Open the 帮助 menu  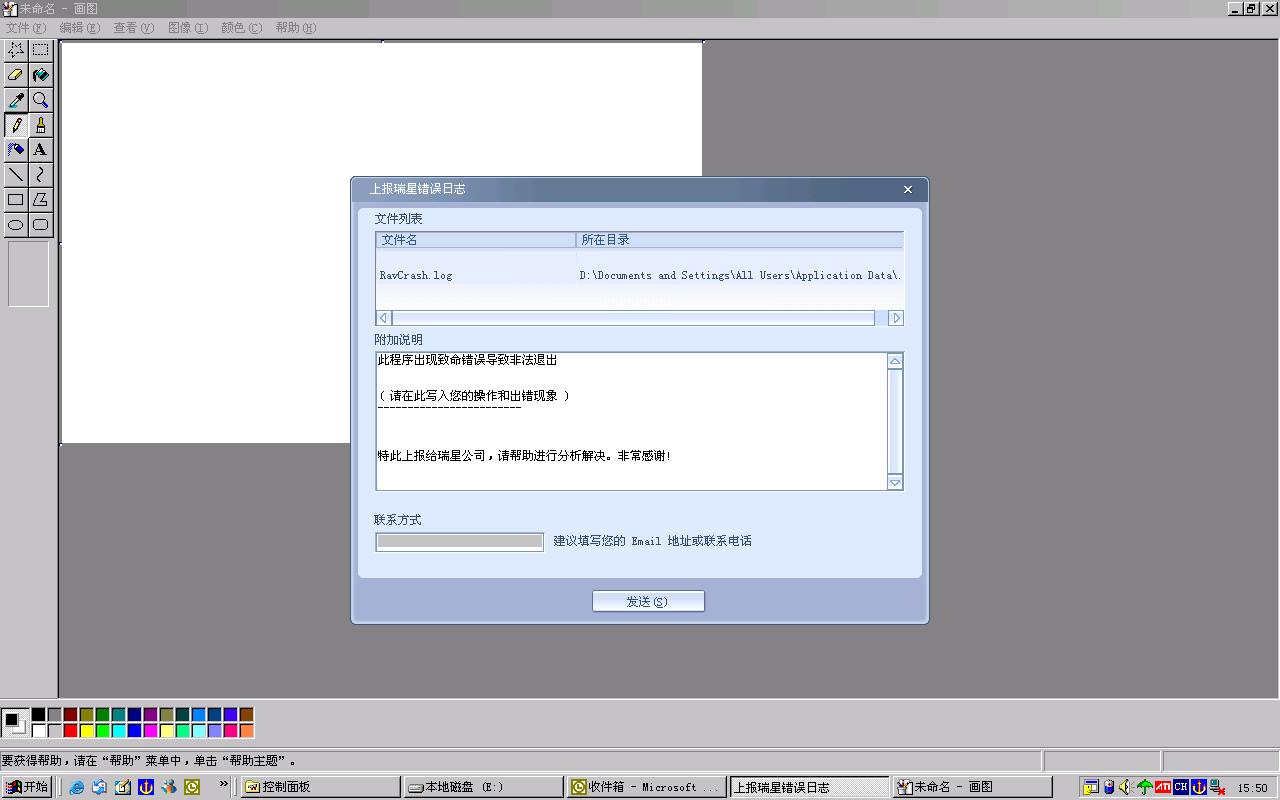click(295, 28)
